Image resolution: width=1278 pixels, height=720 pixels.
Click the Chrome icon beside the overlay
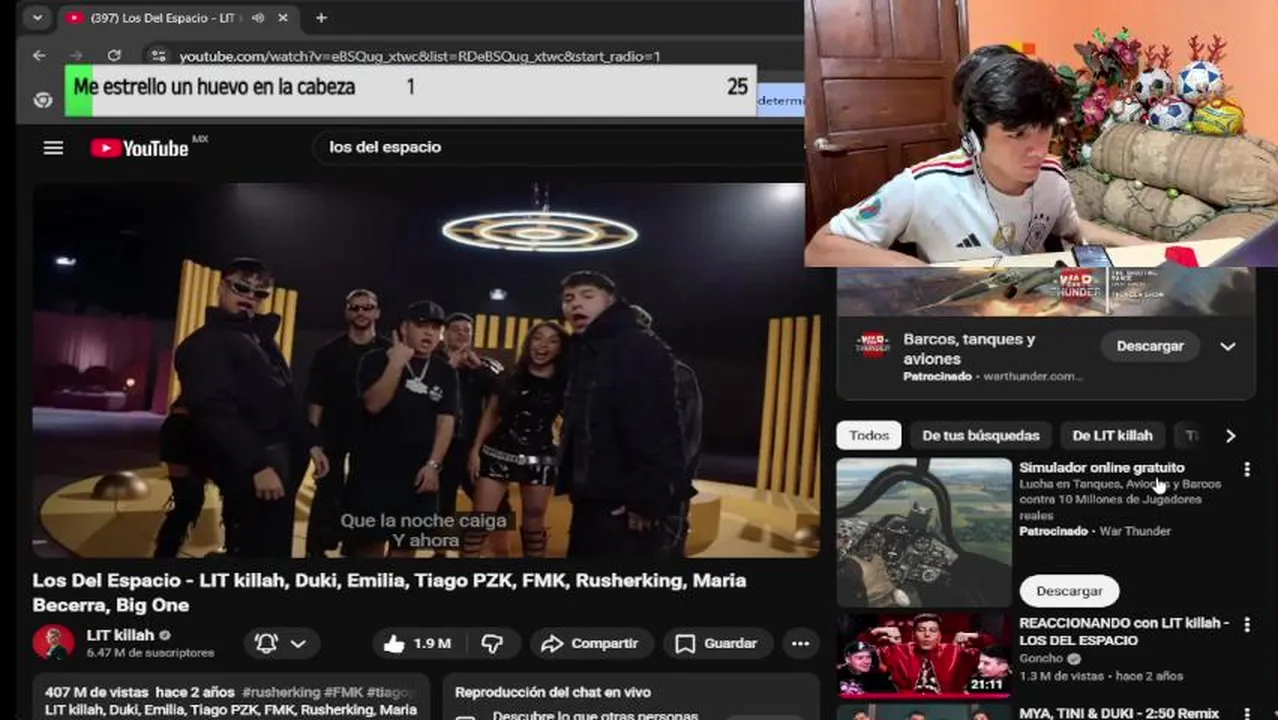(x=42, y=100)
